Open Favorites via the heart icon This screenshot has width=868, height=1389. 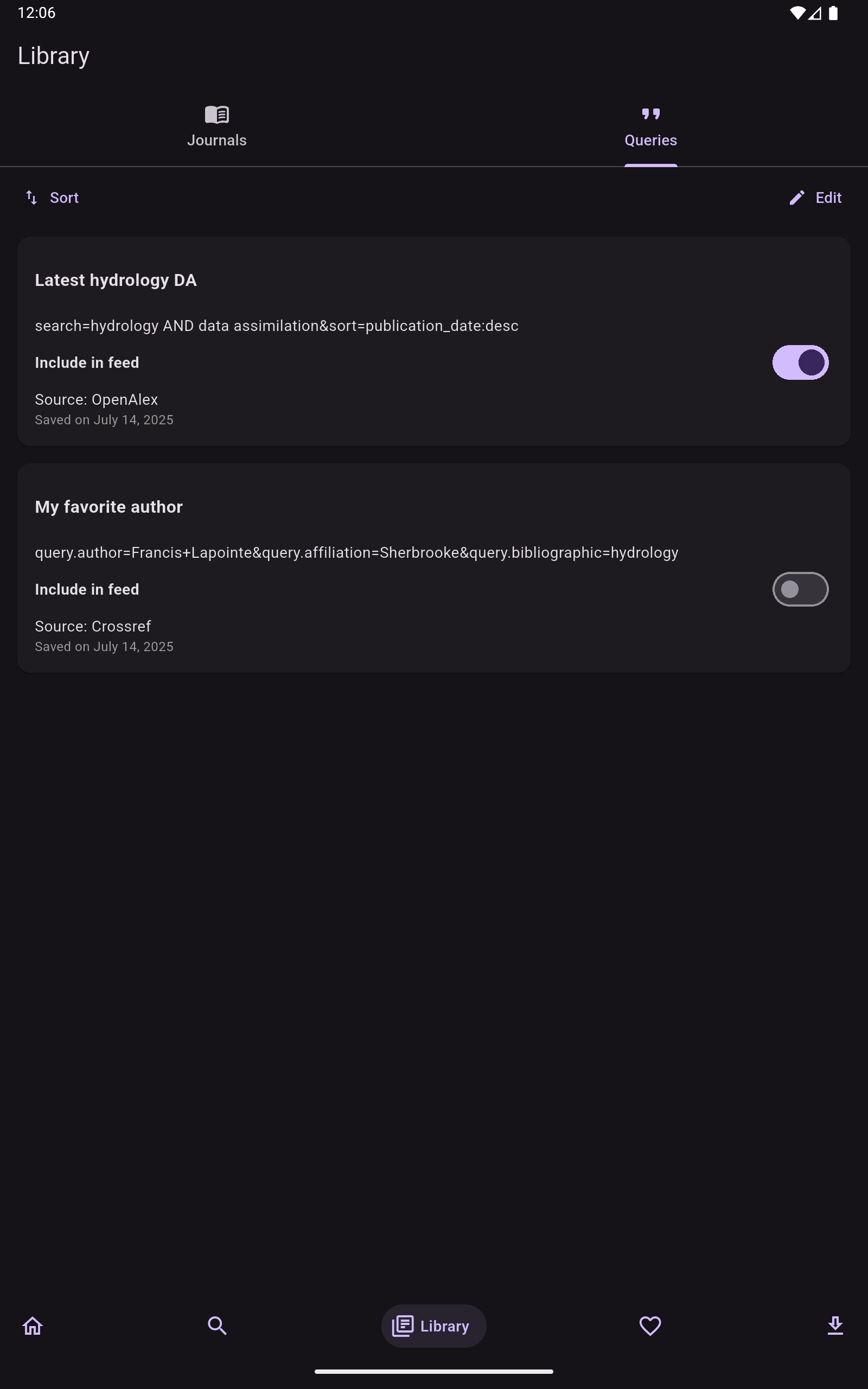click(x=650, y=1326)
